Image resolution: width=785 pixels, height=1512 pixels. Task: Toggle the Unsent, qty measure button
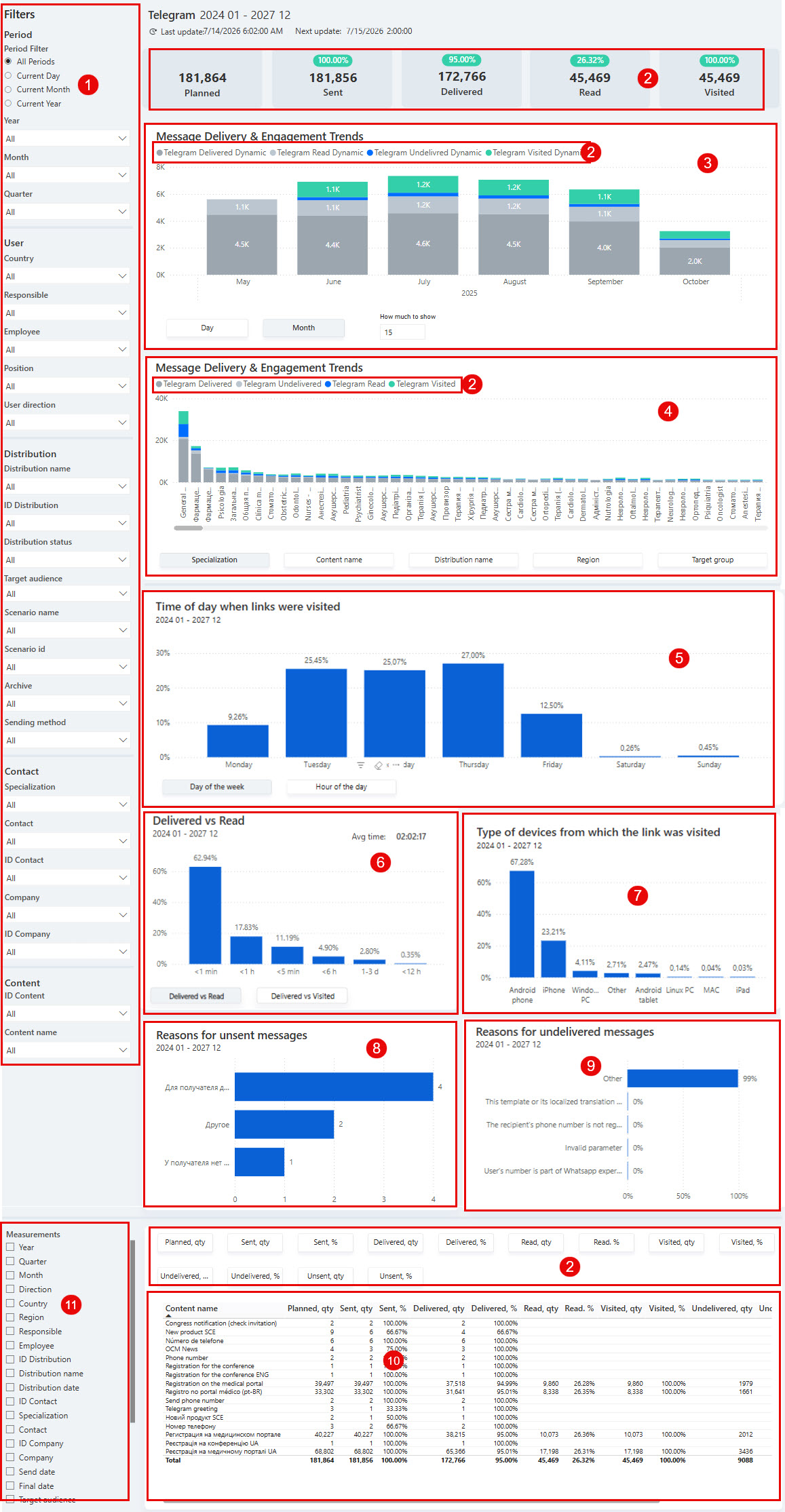325,1276
